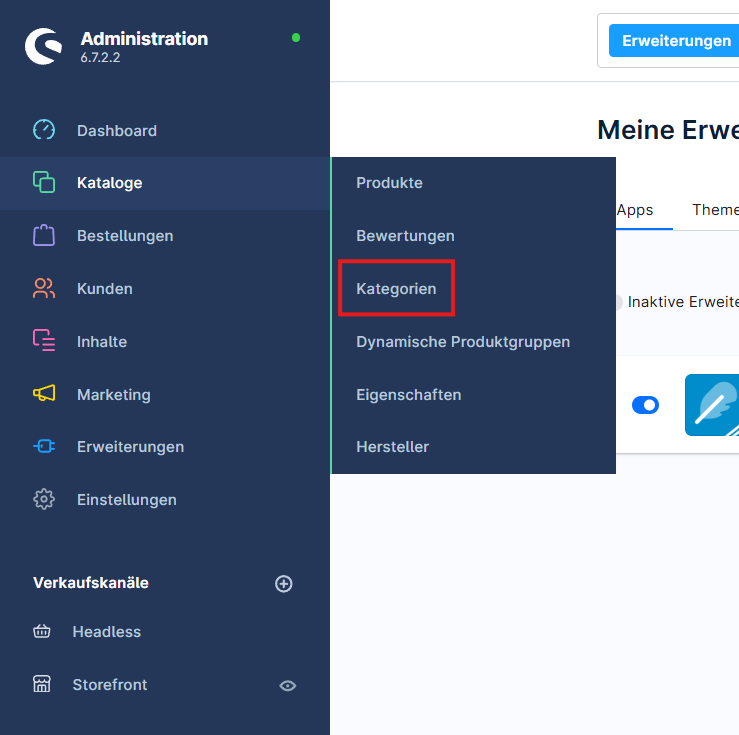739x735 pixels.
Task: Open the Dashboard gauge icon
Action: [44, 130]
